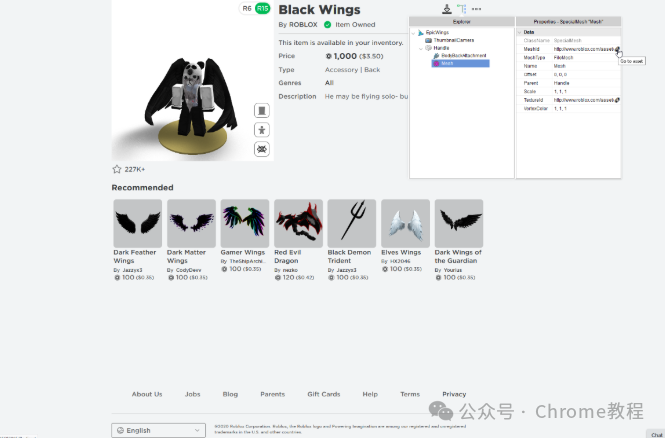Open Blog footer link
This screenshot has height=438, width=665.
coord(230,394)
